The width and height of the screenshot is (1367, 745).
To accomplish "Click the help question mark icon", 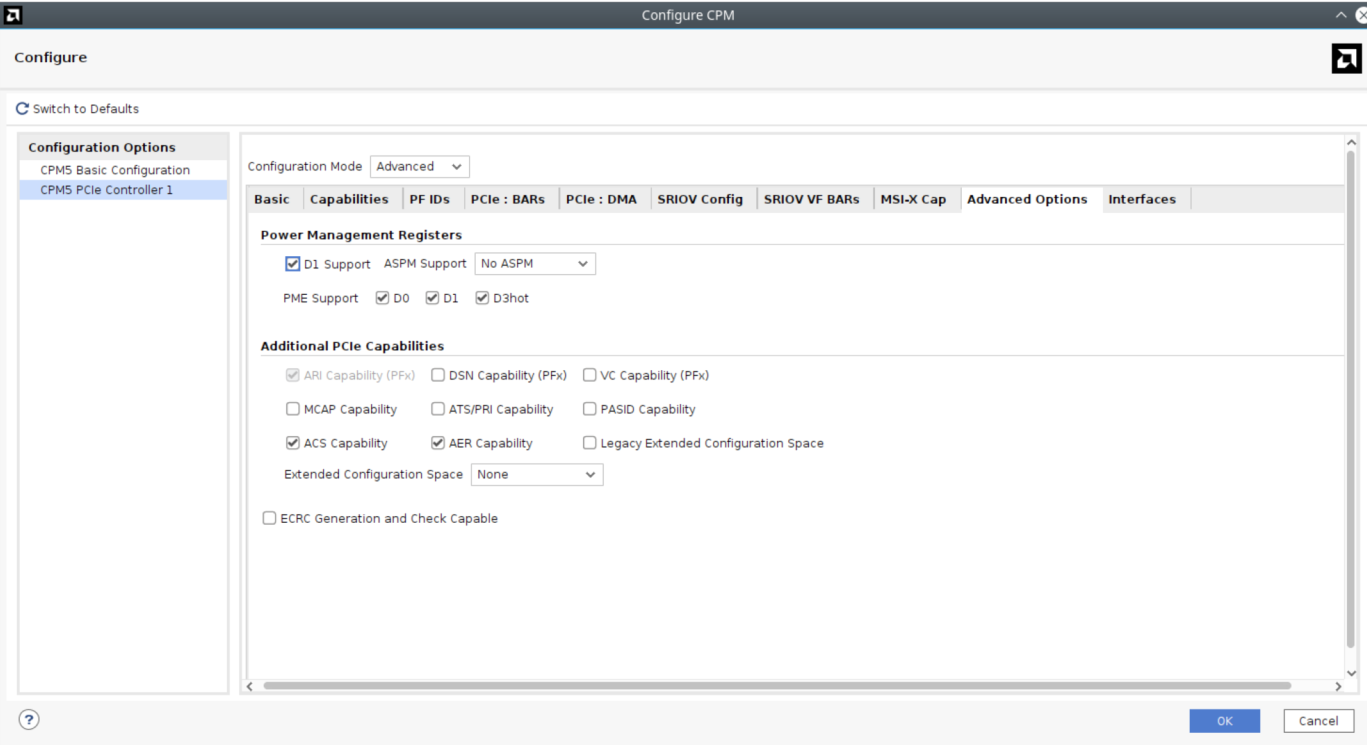I will click(x=29, y=720).
